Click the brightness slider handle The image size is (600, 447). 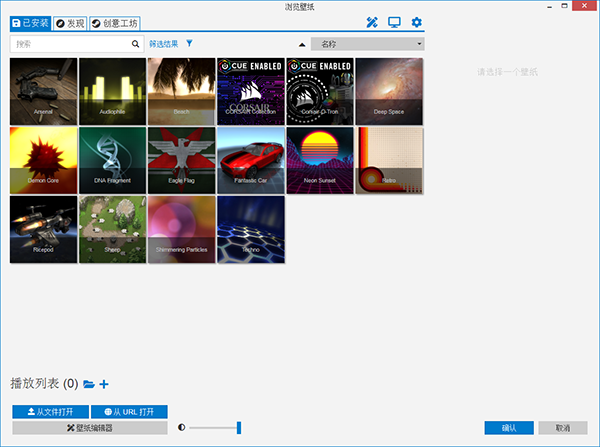coord(239,428)
